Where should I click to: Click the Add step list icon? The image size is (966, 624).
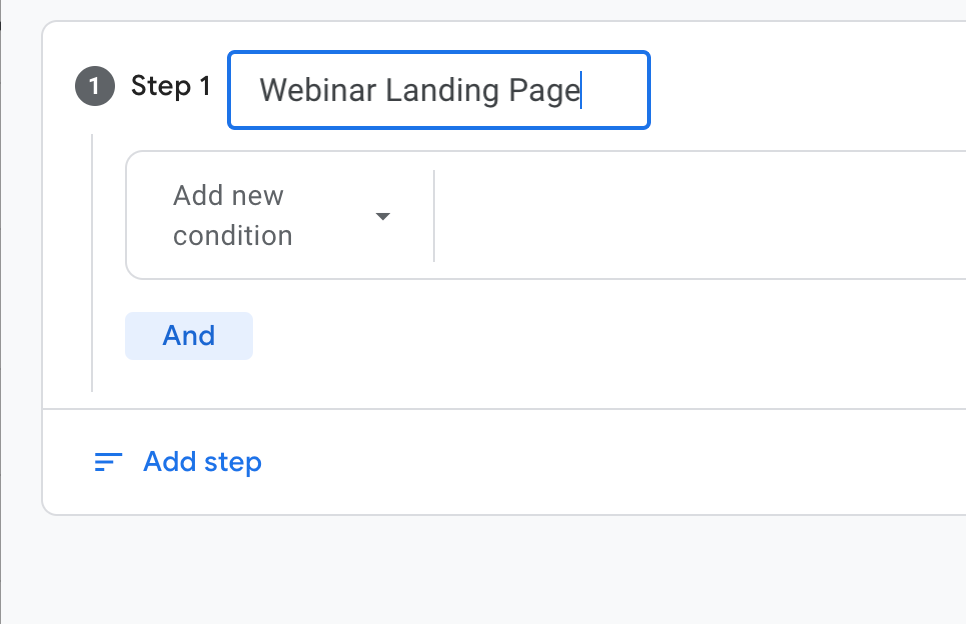(108, 462)
